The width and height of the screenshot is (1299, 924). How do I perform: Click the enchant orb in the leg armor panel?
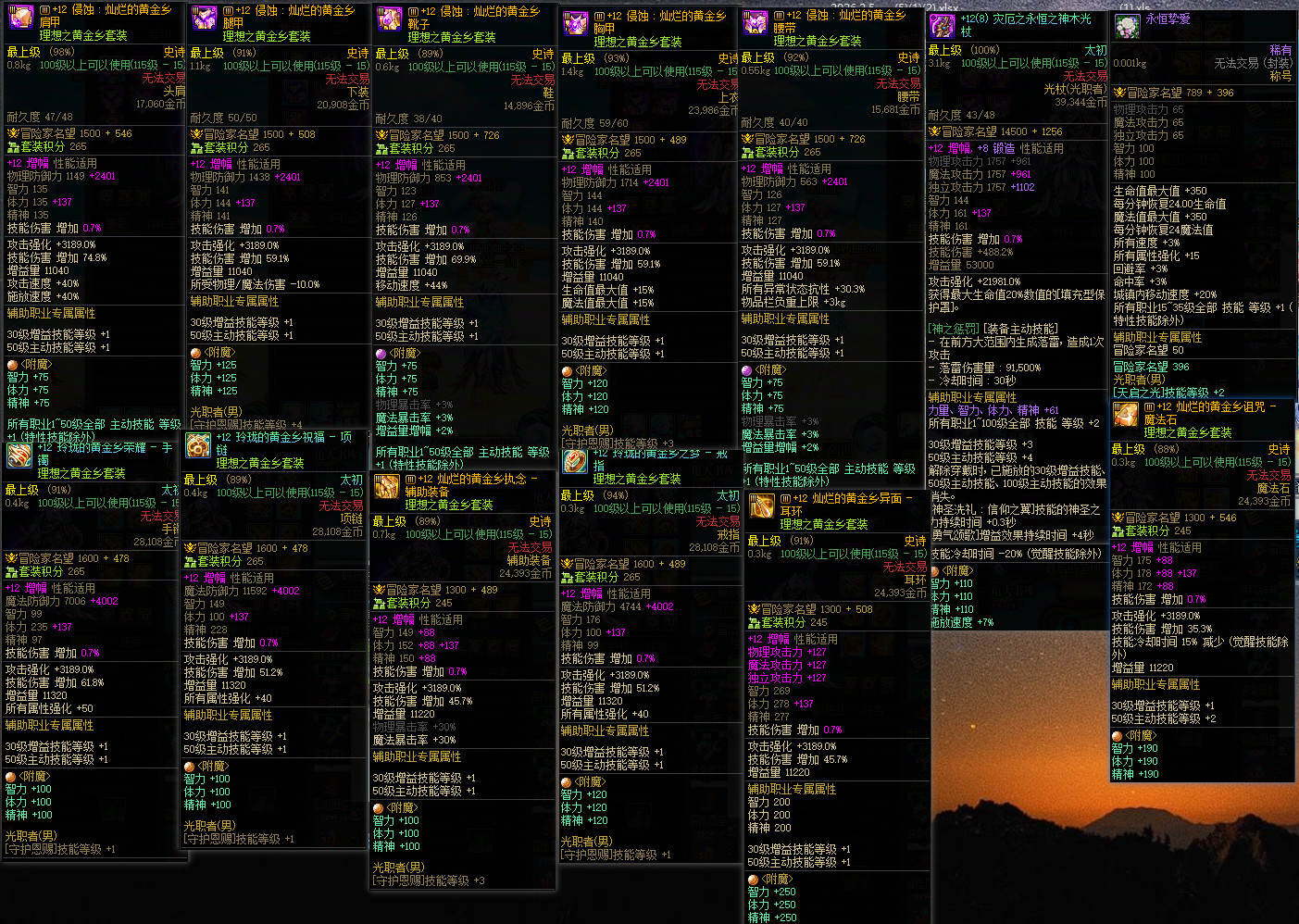click(195, 353)
